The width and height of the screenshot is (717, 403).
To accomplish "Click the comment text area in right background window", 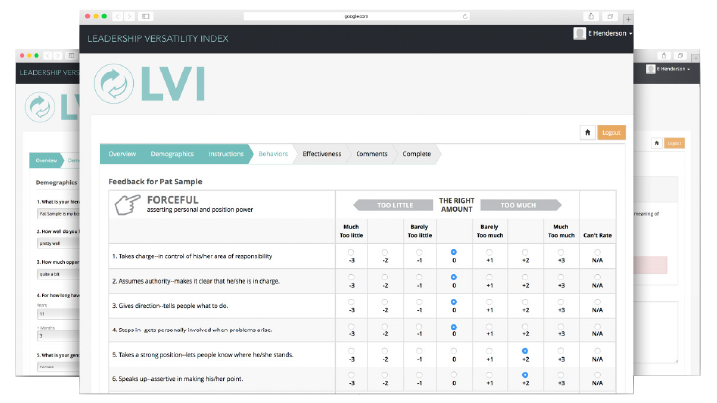I will pos(656,333).
